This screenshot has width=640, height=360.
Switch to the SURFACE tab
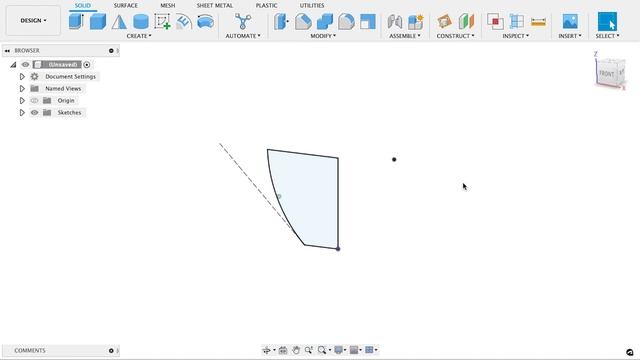point(126,5)
